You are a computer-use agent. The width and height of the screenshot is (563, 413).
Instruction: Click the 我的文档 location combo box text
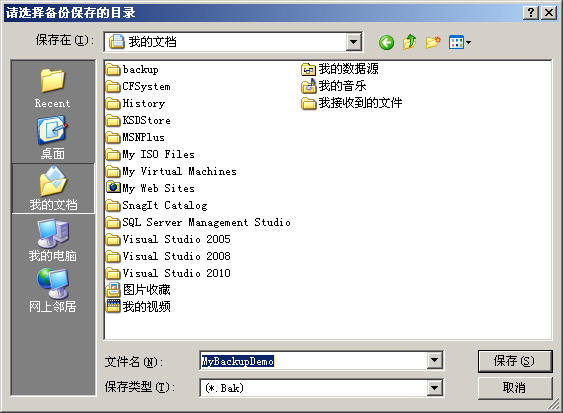point(153,42)
